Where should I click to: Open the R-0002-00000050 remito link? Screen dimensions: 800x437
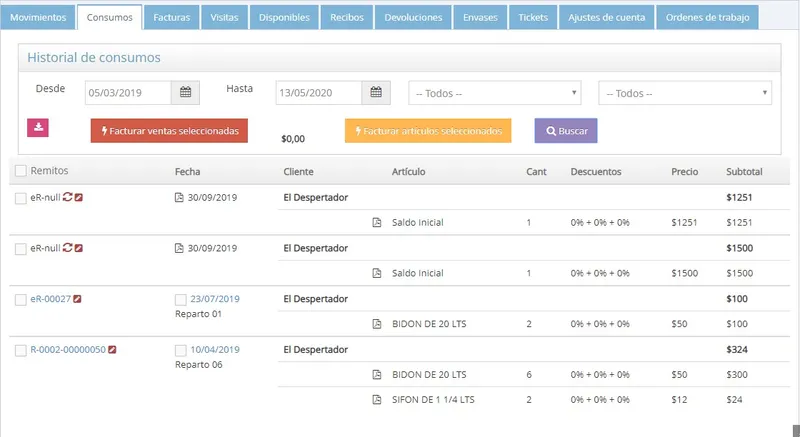point(68,350)
